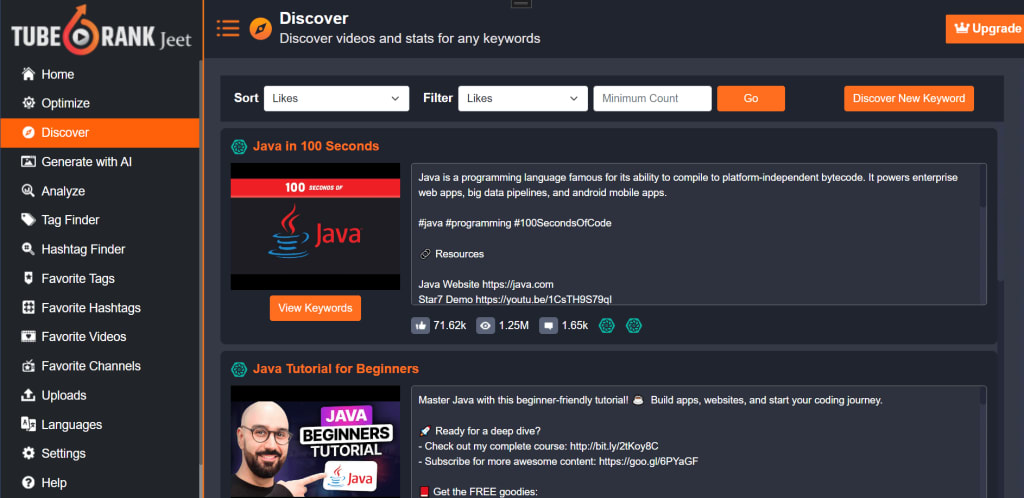Open the Java in 100 Seconds title link

pyautogui.click(x=315, y=146)
